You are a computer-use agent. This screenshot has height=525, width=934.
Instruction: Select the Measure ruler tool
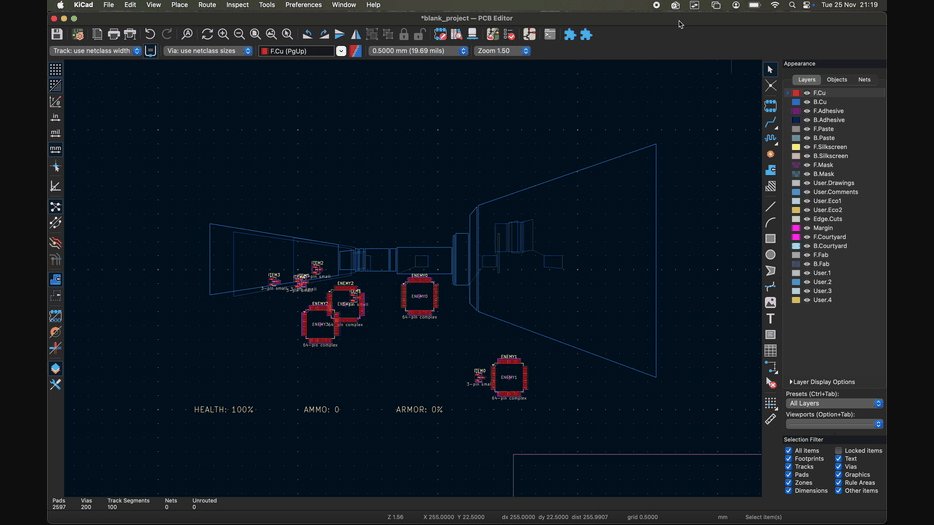(x=770, y=419)
